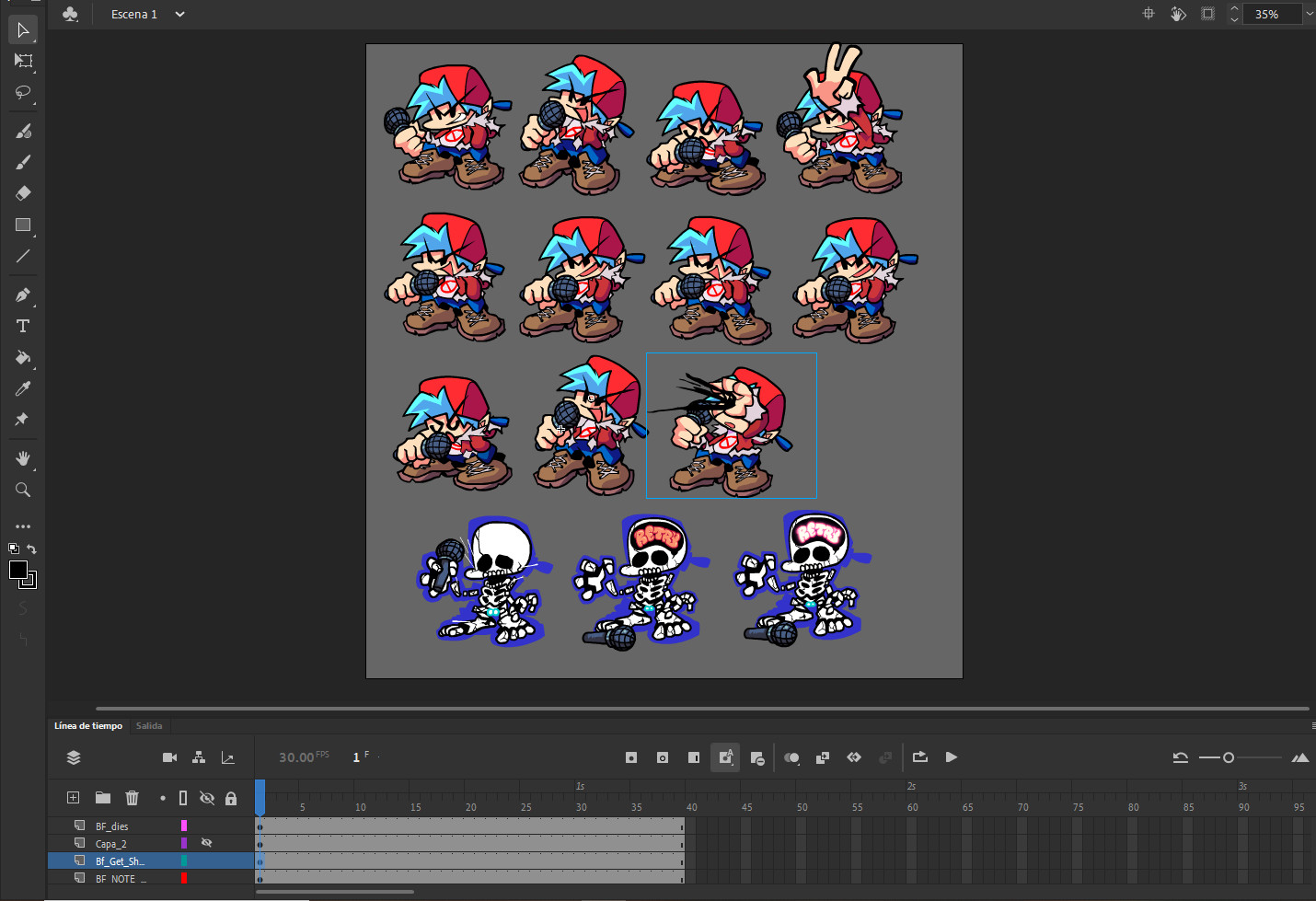Image resolution: width=1316 pixels, height=901 pixels.
Task: Choose the Paint Bucket tool
Action: (23, 357)
